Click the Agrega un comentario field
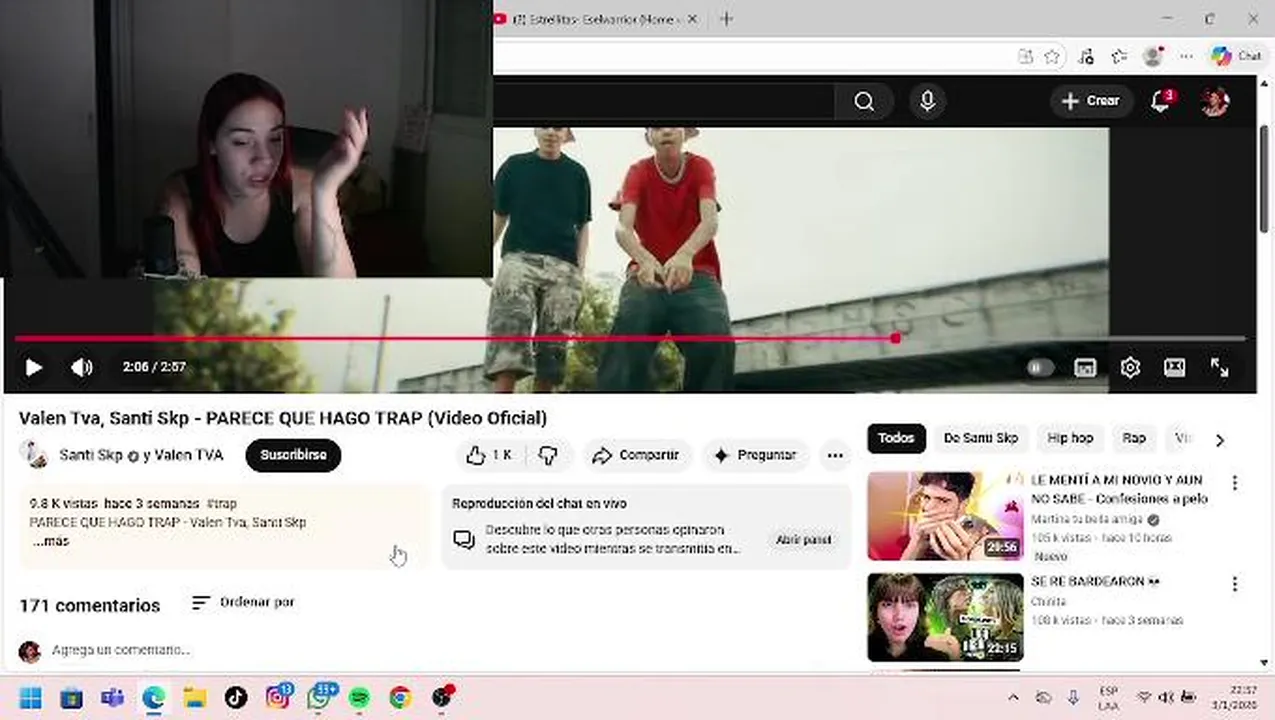The image size is (1275, 720). 120,650
